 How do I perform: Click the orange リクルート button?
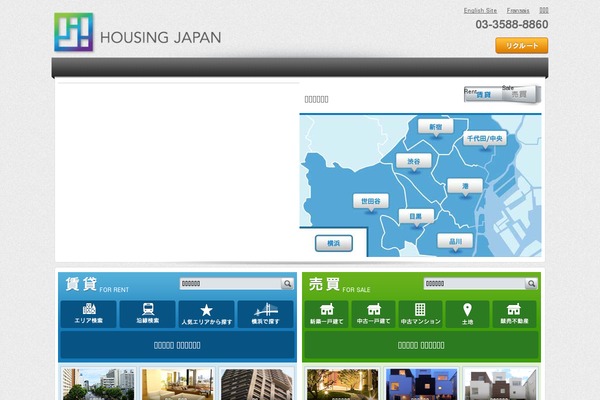pyautogui.click(x=522, y=46)
